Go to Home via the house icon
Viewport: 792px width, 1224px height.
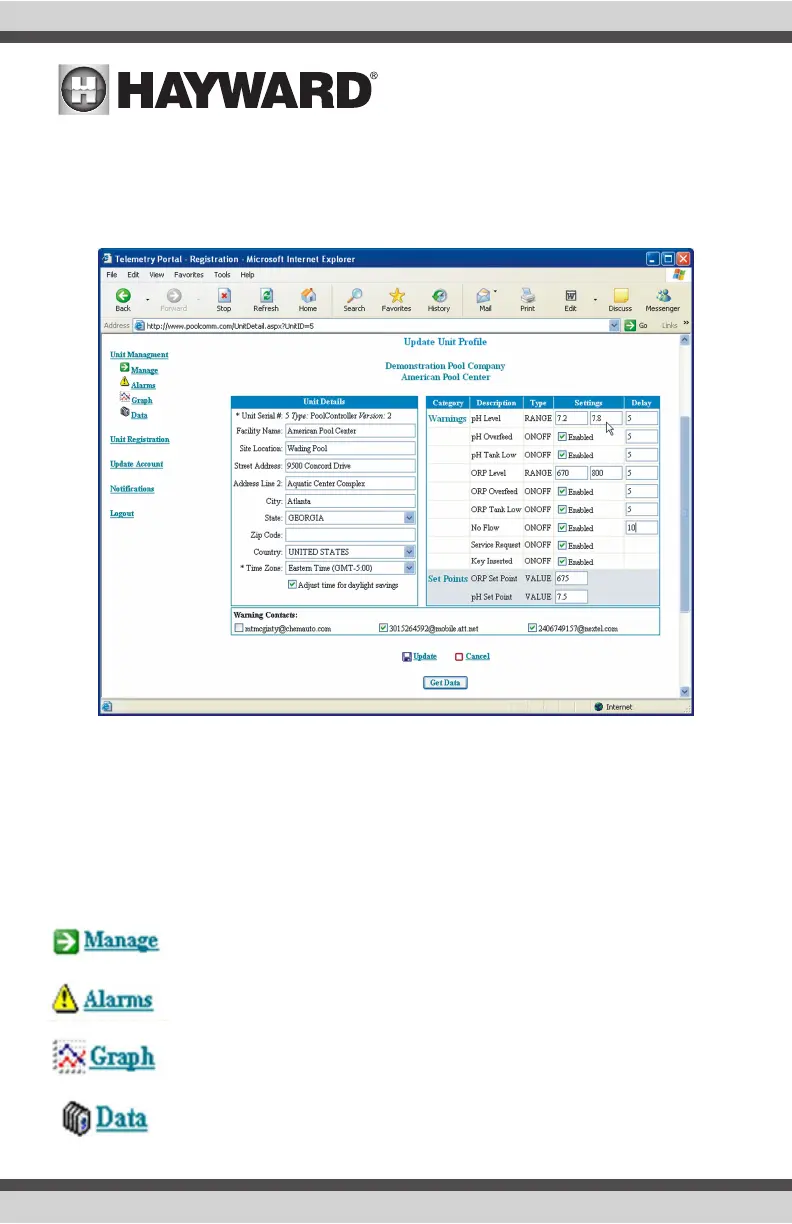[x=308, y=295]
